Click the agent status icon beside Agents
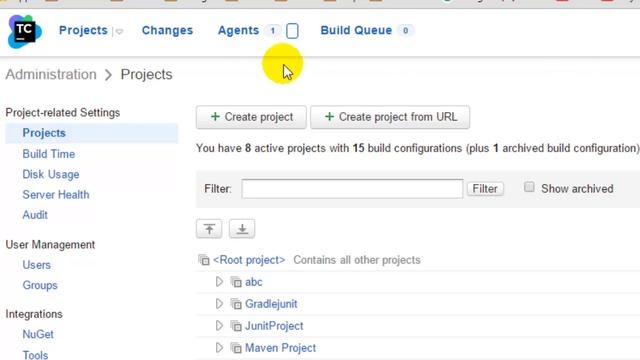Screen dimensions: 640x360 pyautogui.click(x=292, y=31)
